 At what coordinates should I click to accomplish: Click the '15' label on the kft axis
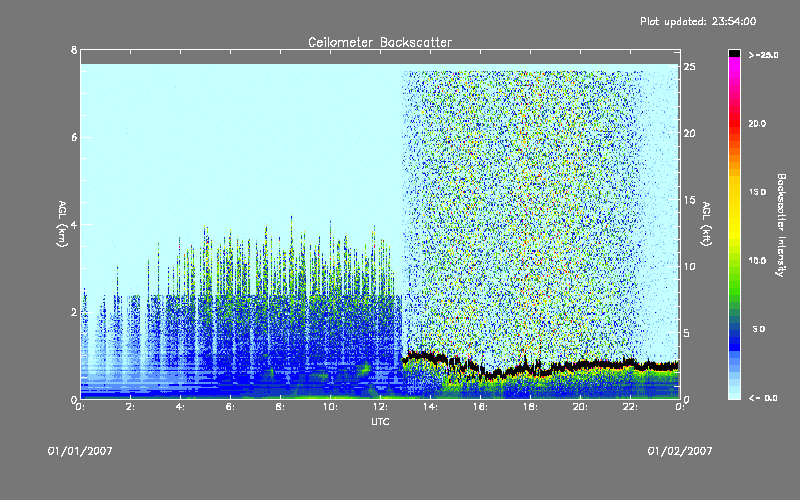pos(690,200)
